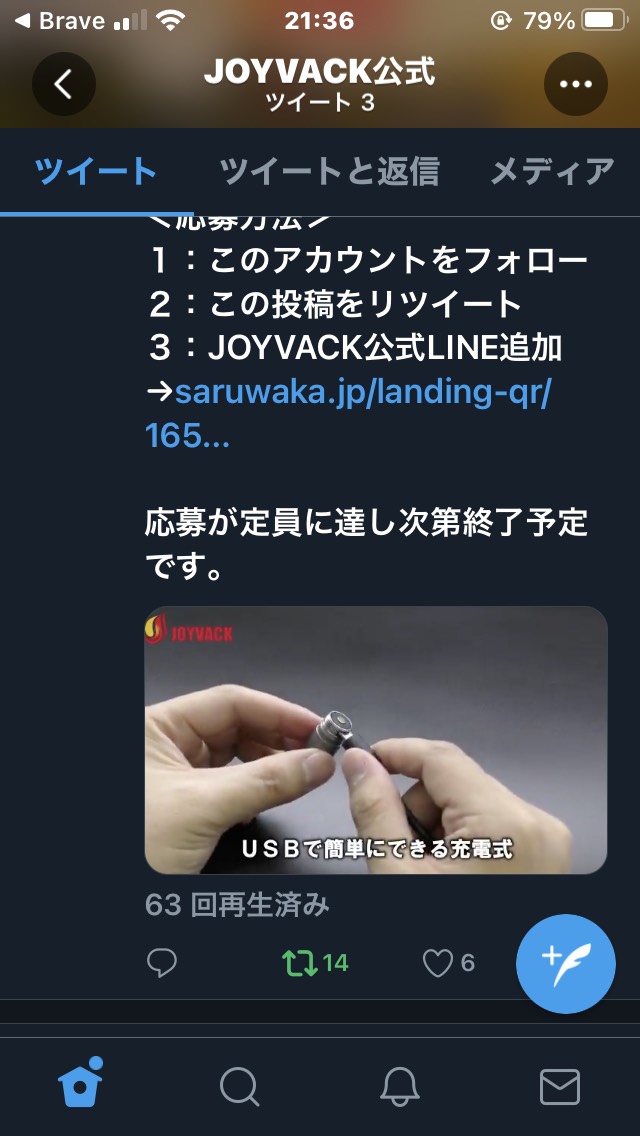The height and width of the screenshot is (1136, 640).
Task: Tap the compose new tweet button
Action: pyautogui.click(x=566, y=964)
